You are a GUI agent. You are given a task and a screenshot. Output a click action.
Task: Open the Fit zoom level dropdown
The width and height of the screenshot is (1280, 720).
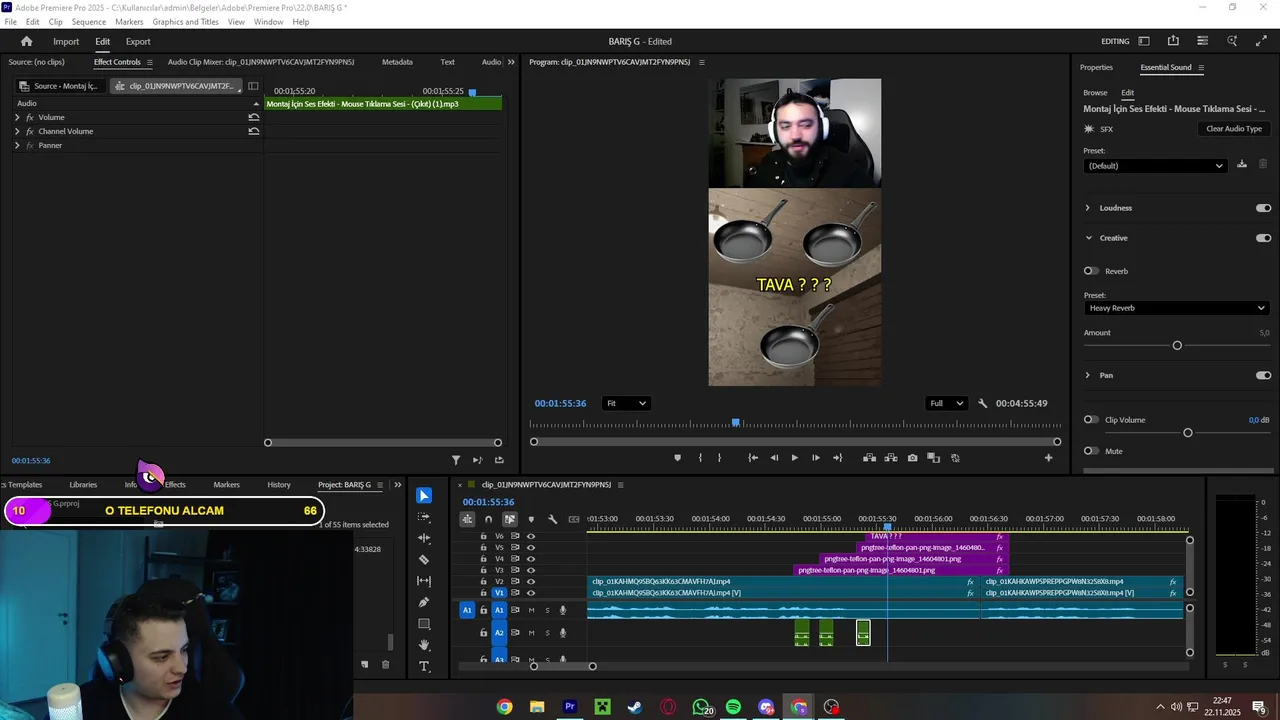point(626,404)
